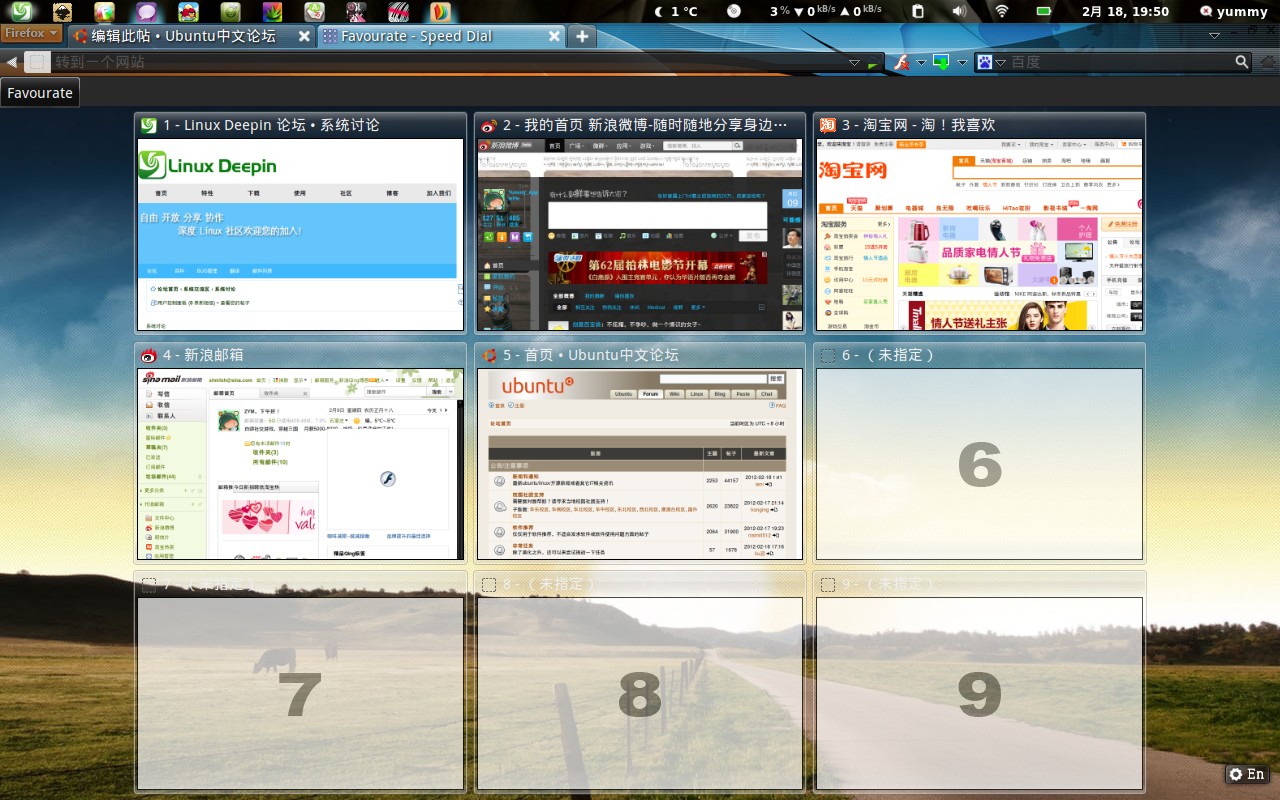Screen dimensions: 1280x800
Task: Open the weather indicator showing 1 °C
Action: coord(676,12)
